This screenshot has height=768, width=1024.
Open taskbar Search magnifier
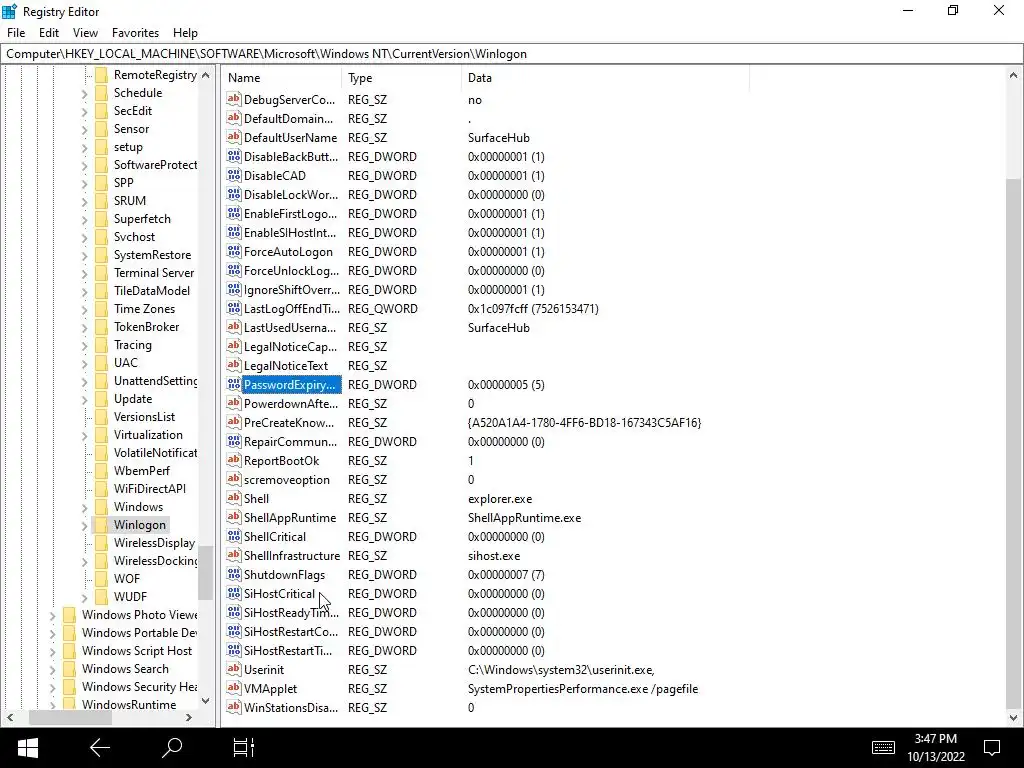coord(171,748)
